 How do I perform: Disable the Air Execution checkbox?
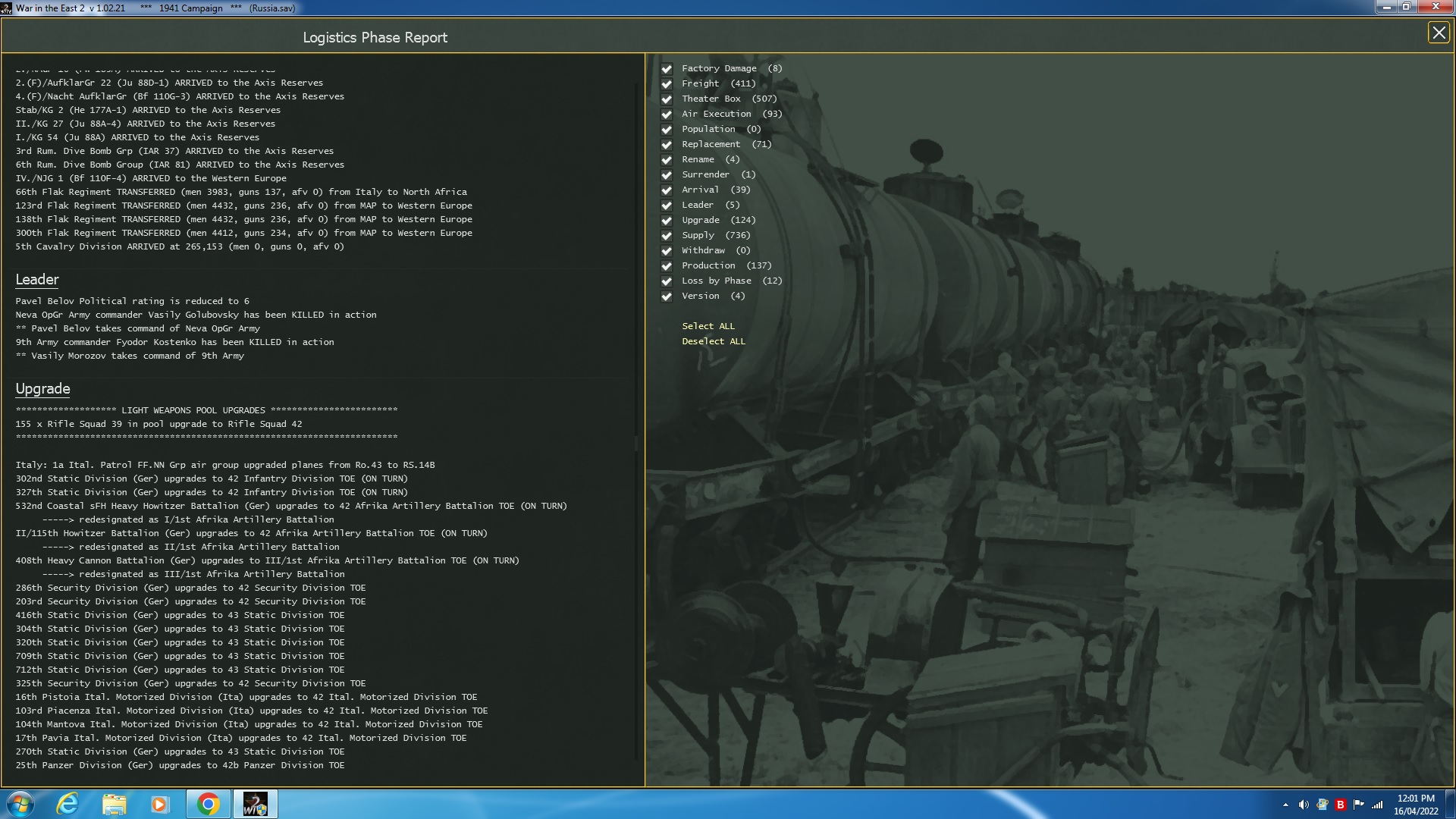pyautogui.click(x=667, y=115)
